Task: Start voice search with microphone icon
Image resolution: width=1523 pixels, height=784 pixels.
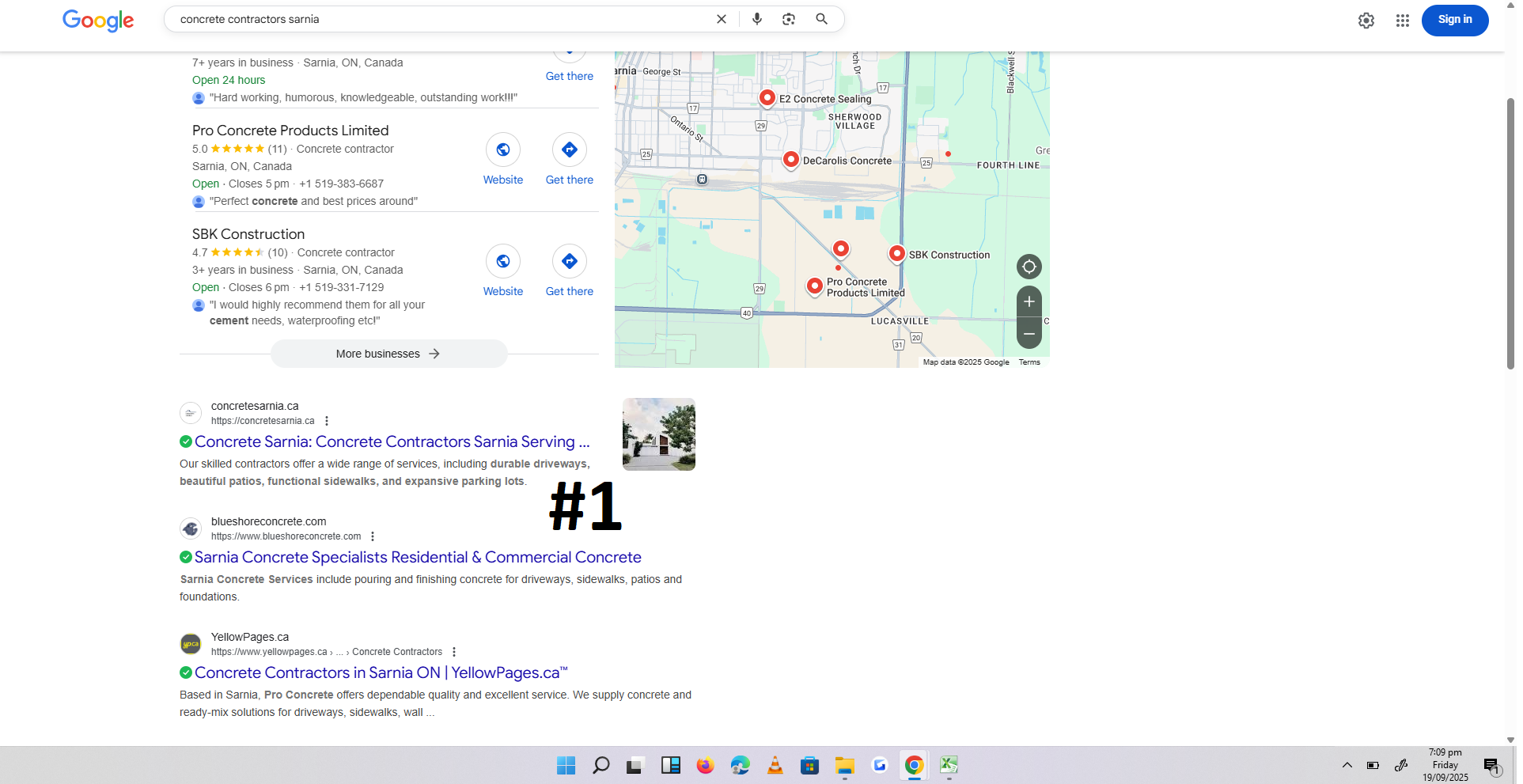Action: (757, 19)
